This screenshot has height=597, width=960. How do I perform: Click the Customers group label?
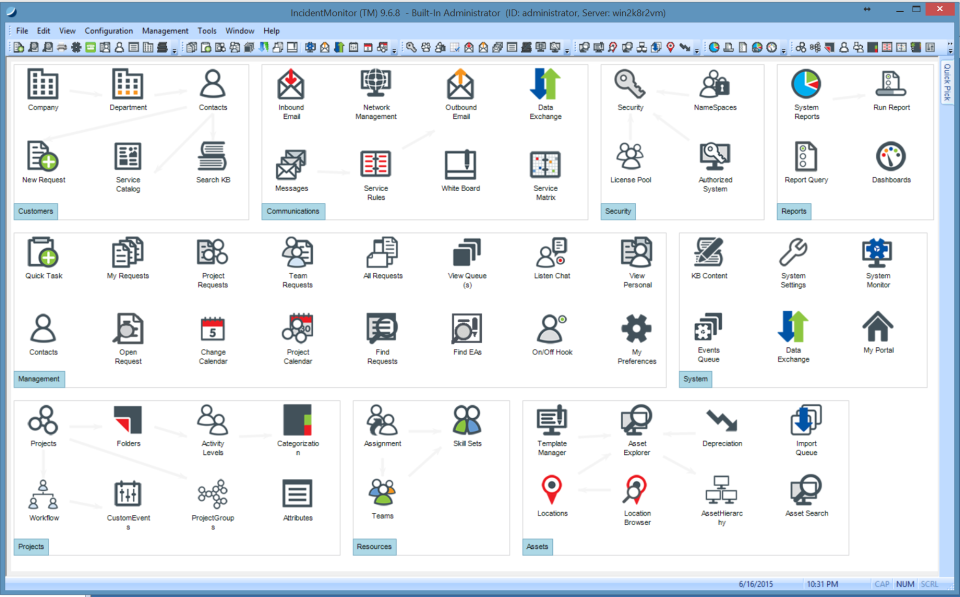click(x=36, y=211)
